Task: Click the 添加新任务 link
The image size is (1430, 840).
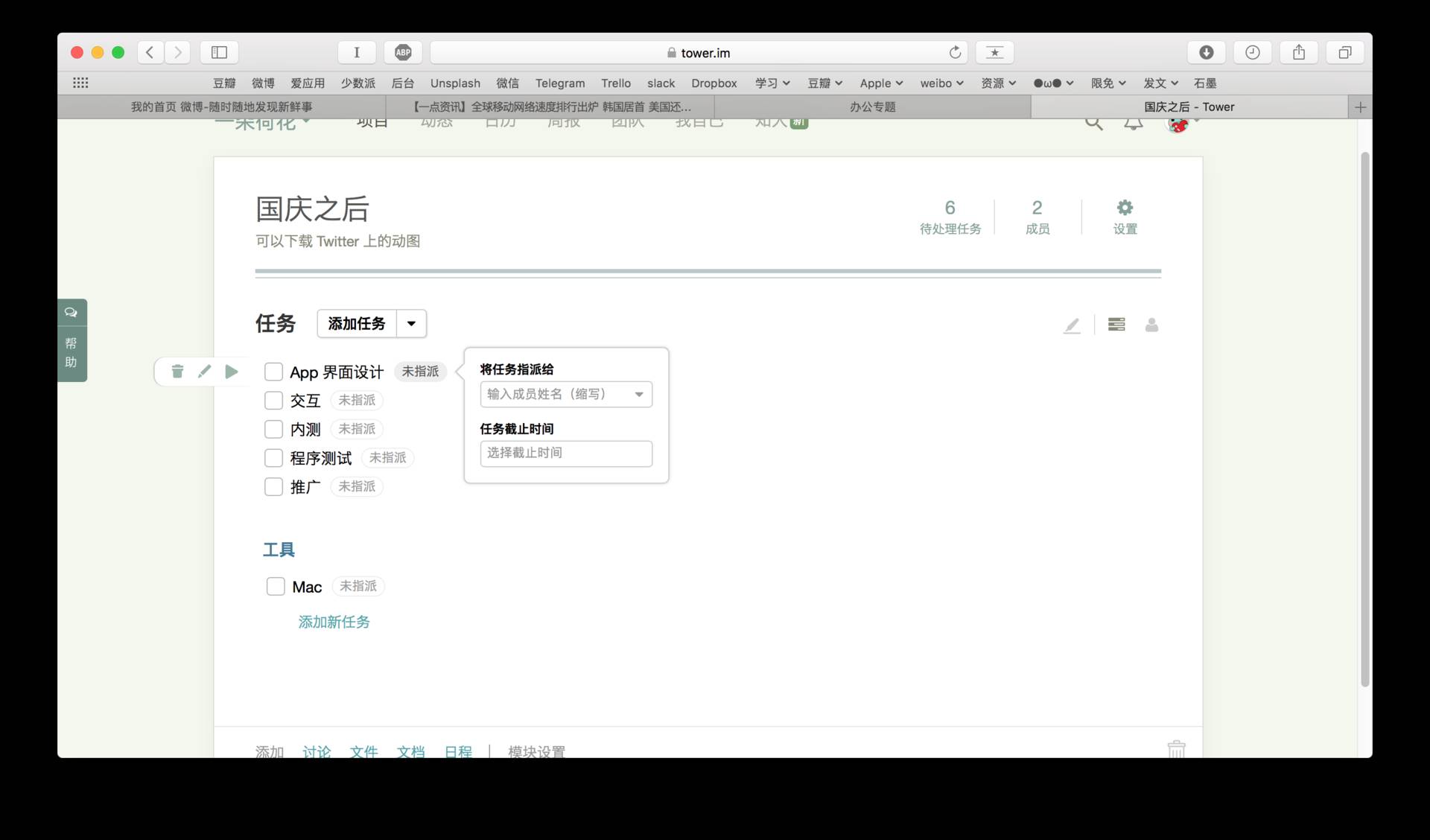Action: pos(334,622)
